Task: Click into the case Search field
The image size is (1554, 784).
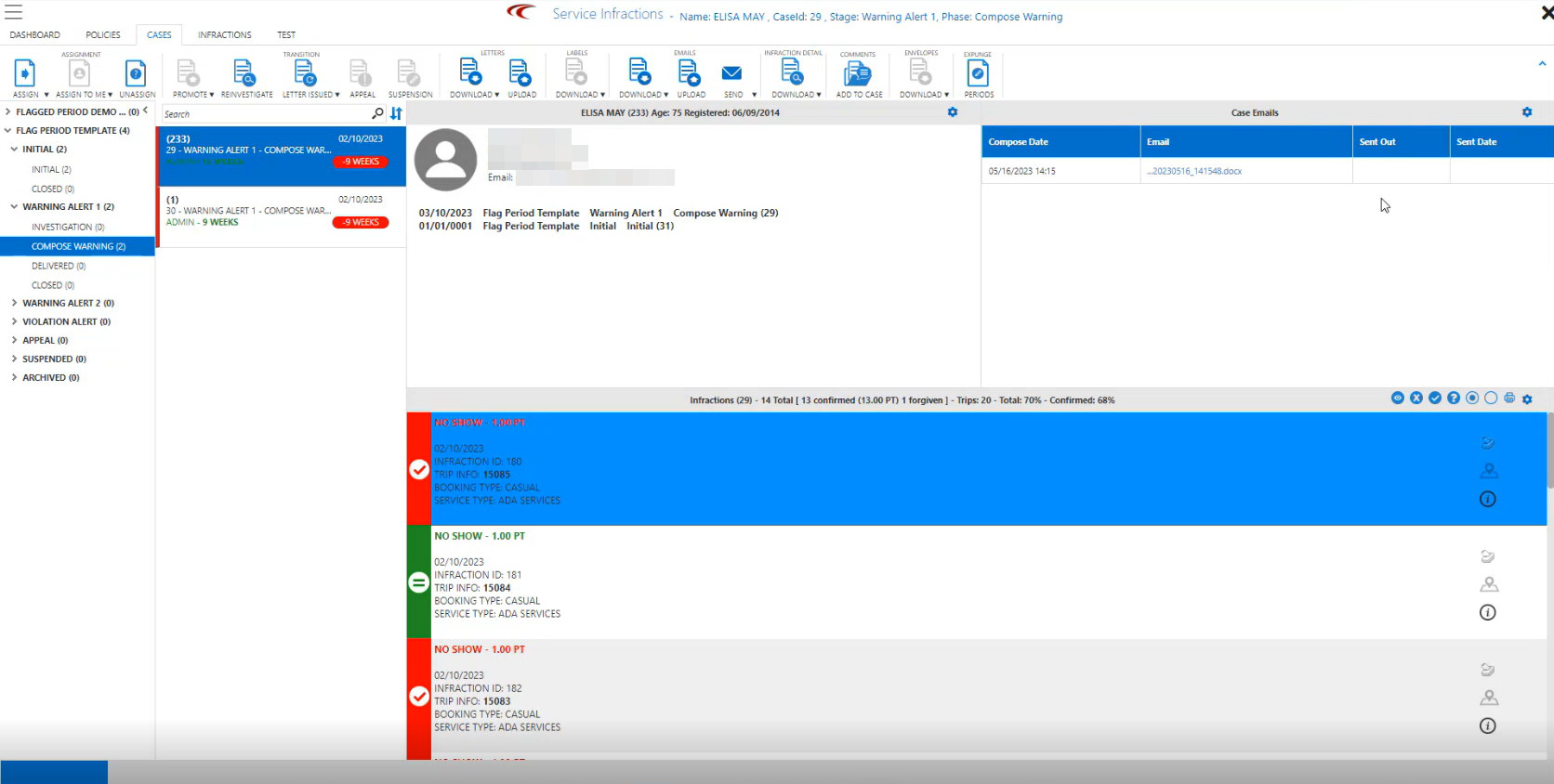Action: pyautogui.click(x=265, y=113)
